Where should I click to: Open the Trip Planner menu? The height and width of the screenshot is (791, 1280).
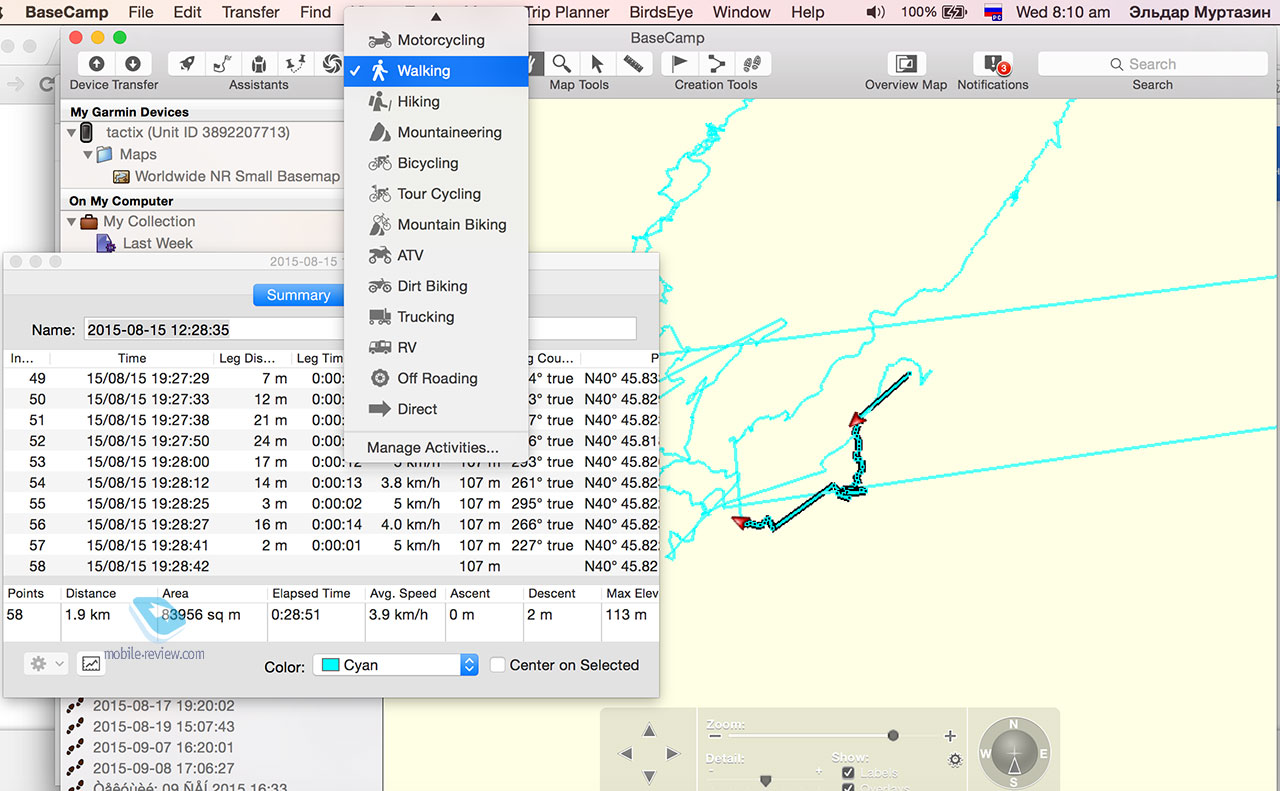coord(567,12)
